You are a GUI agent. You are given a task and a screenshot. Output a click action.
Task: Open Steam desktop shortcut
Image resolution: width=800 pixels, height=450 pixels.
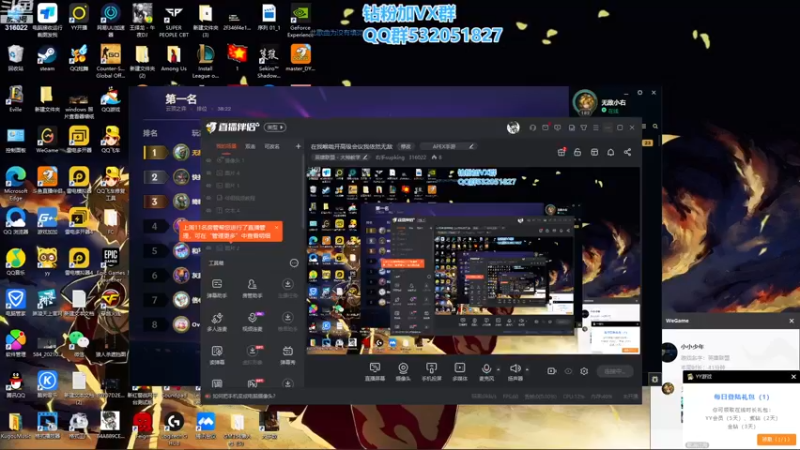(x=47, y=58)
